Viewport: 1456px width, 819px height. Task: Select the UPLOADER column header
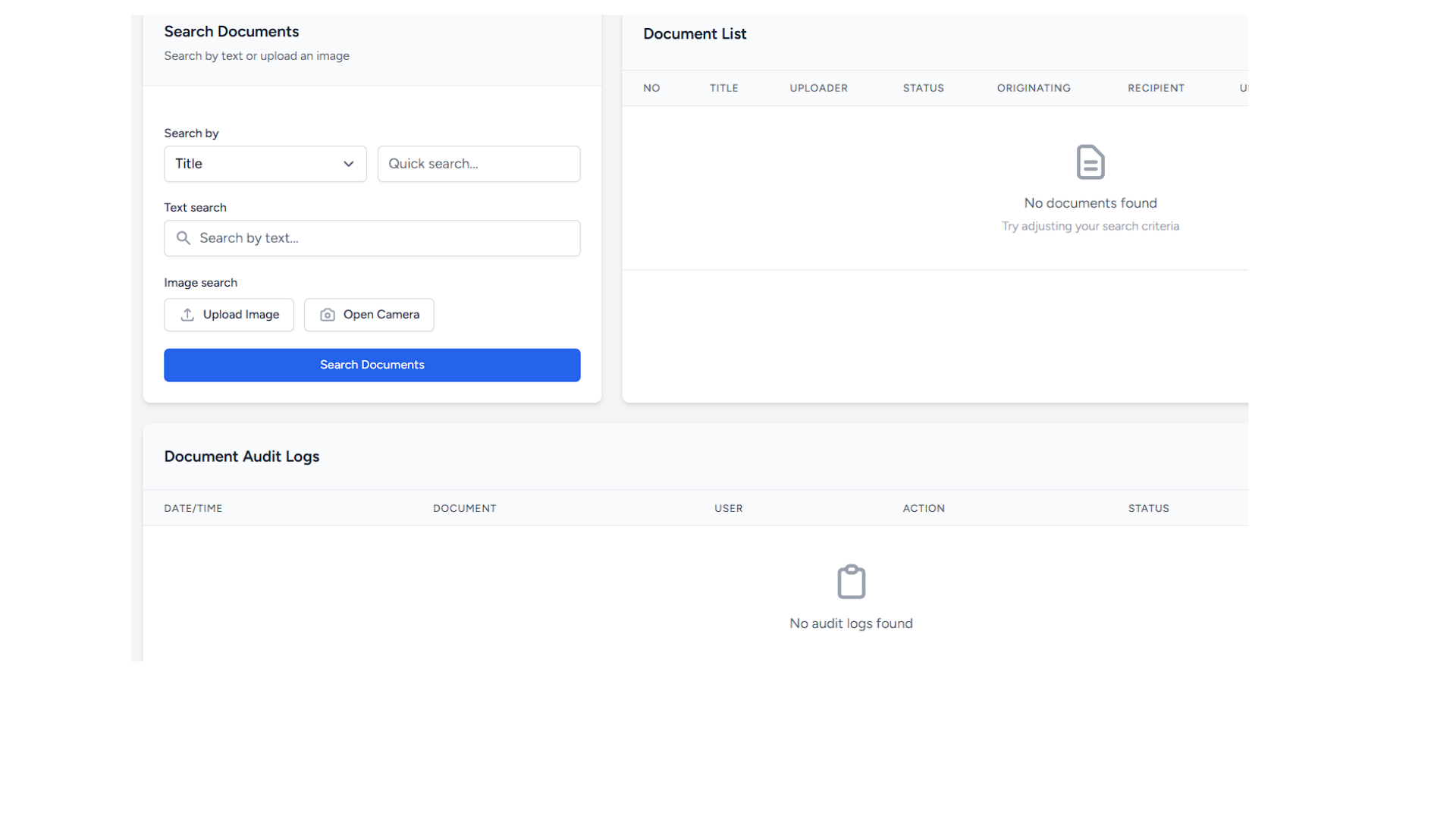pos(818,88)
